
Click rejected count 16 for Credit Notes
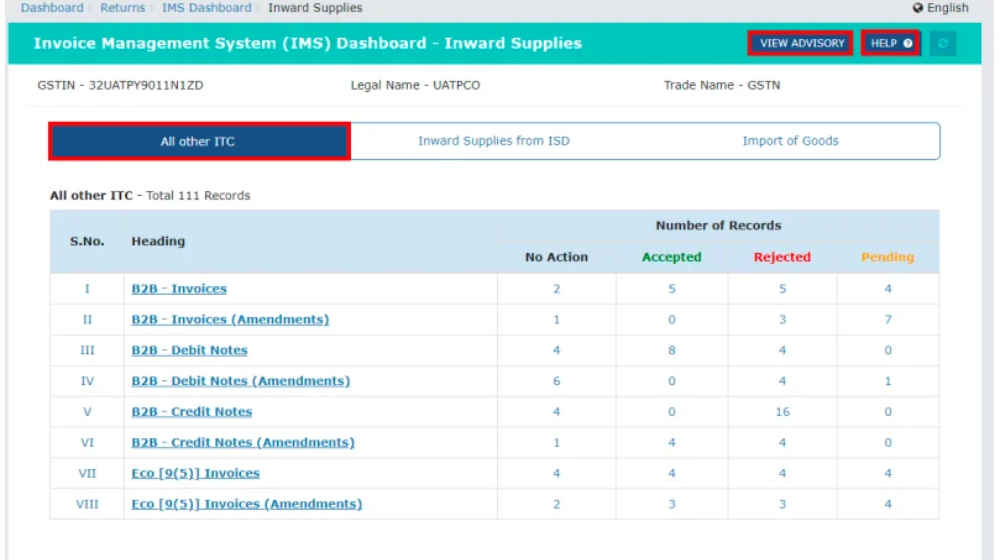pyautogui.click(x=782, y=412)
